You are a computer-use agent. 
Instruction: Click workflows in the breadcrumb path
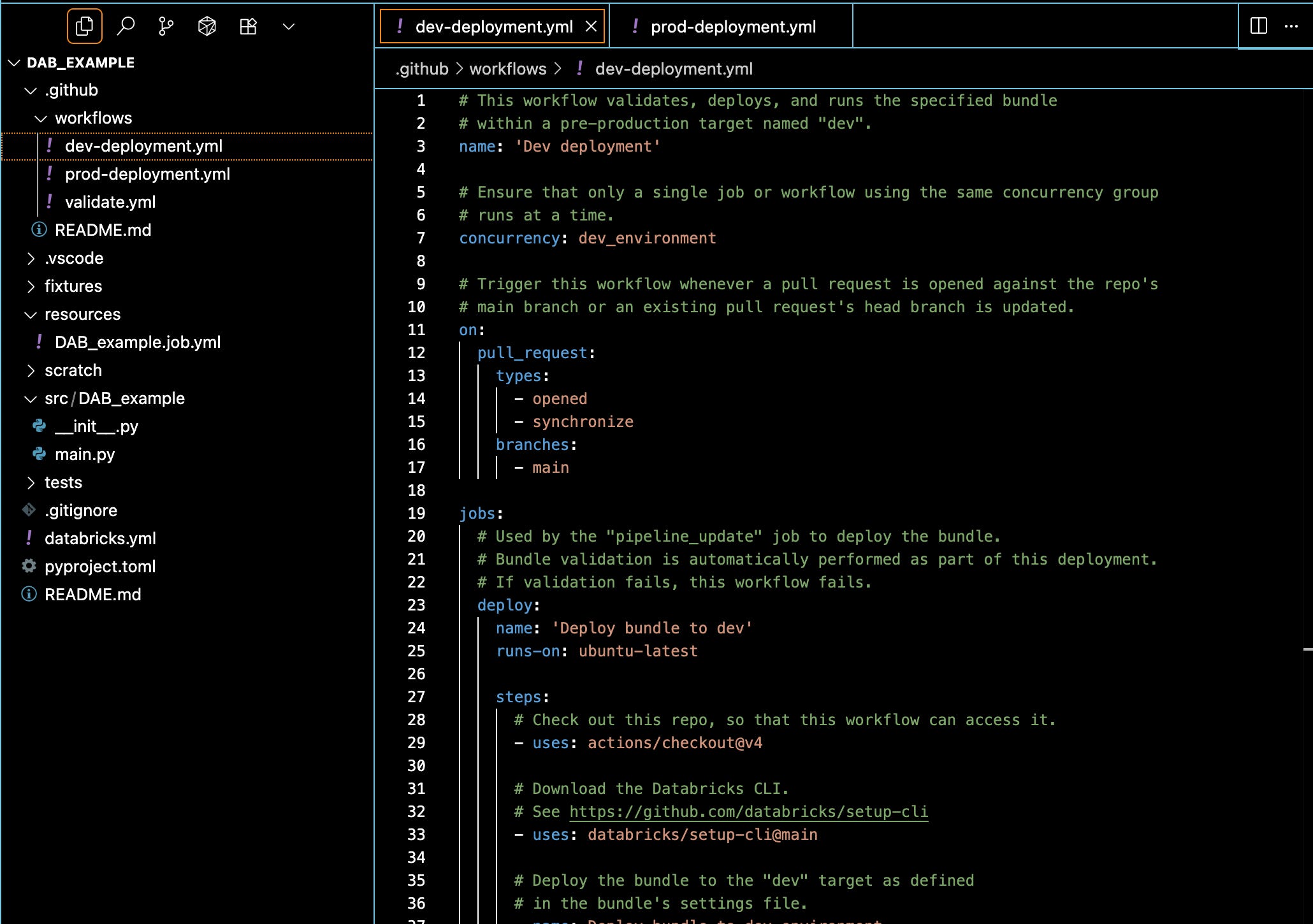(507, 69)
